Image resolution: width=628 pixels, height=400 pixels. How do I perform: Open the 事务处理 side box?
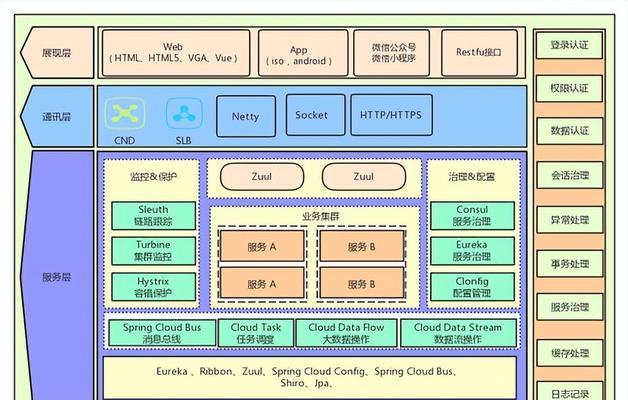pyautogui.click(x=569, y=264)
